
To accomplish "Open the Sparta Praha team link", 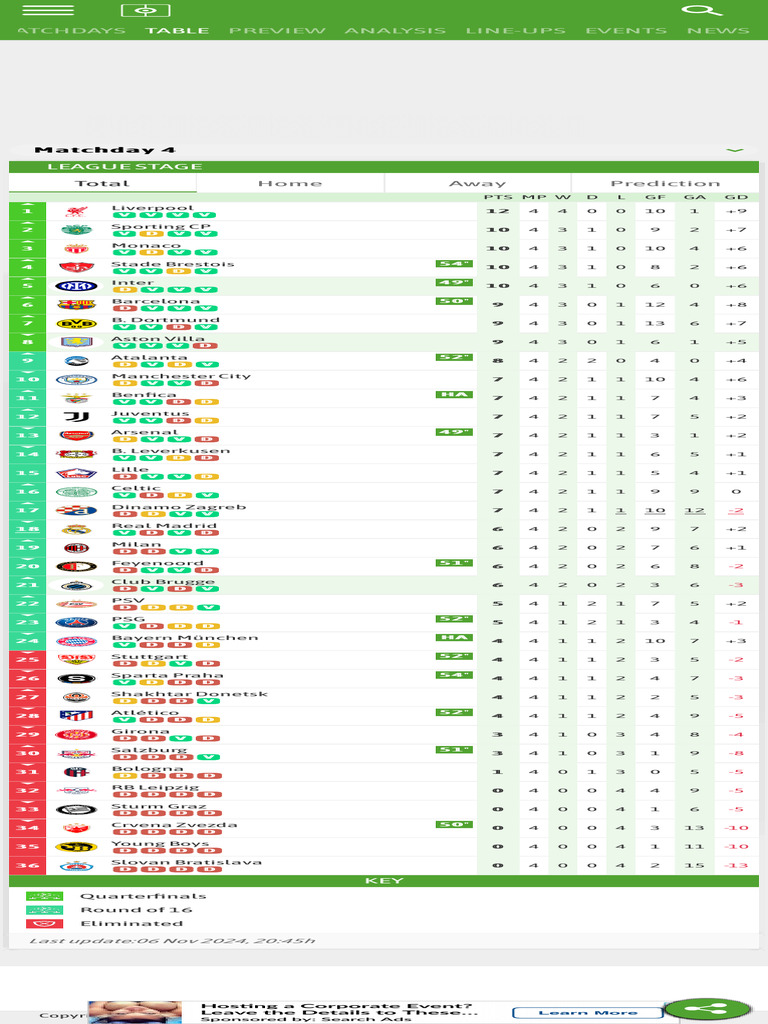I will pyautogui.click(x=167, y=675).
